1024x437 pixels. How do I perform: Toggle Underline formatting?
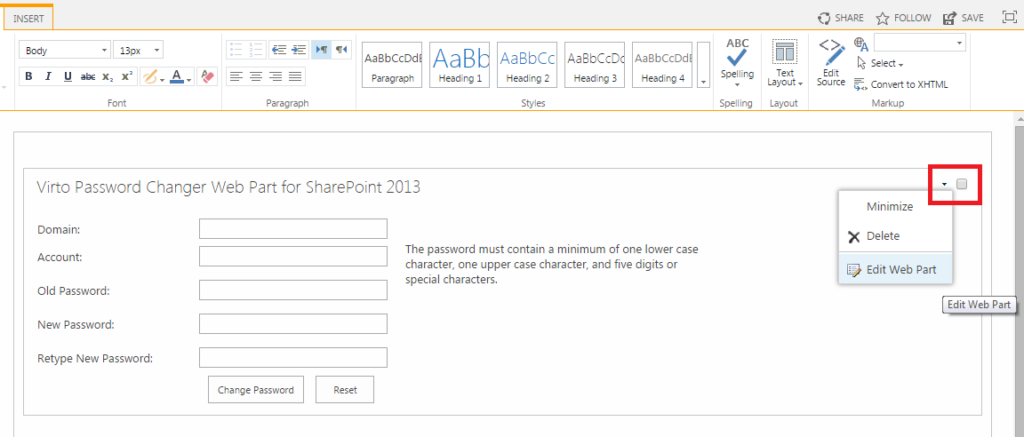[67, 76]
